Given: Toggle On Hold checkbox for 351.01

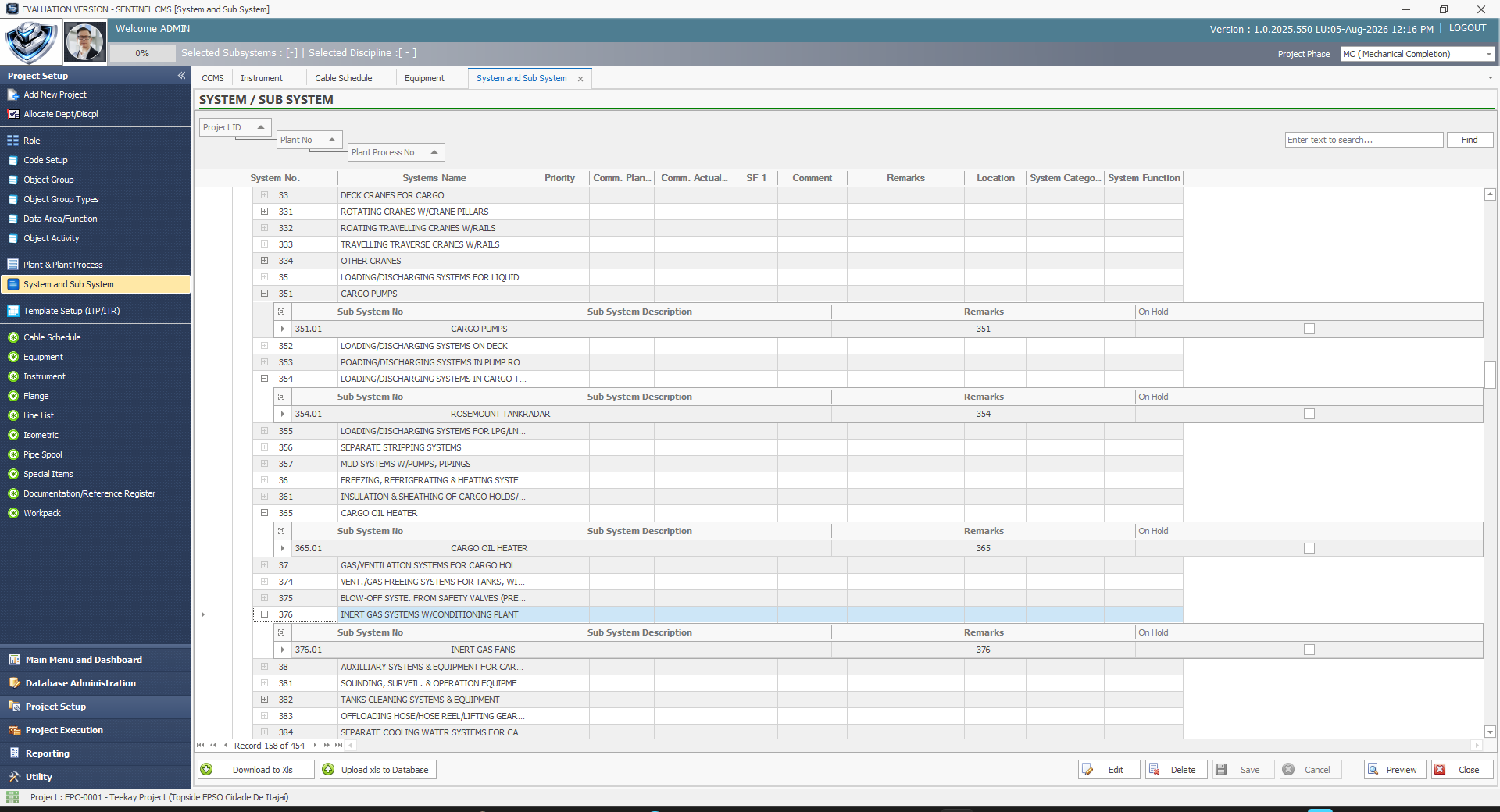Looking at the screenshot, I should pos(1309,329).
